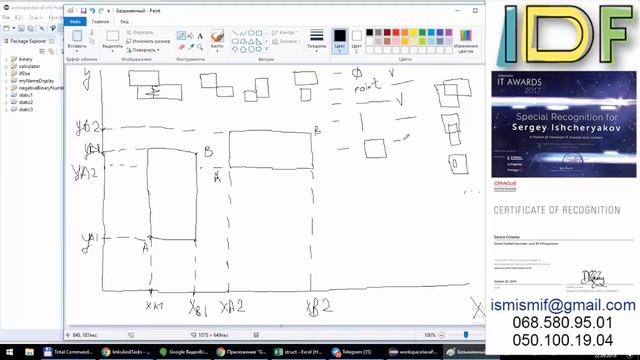Open the Paste dropdown arrow
The image size is (640, 360).
(x=77, y=51)
